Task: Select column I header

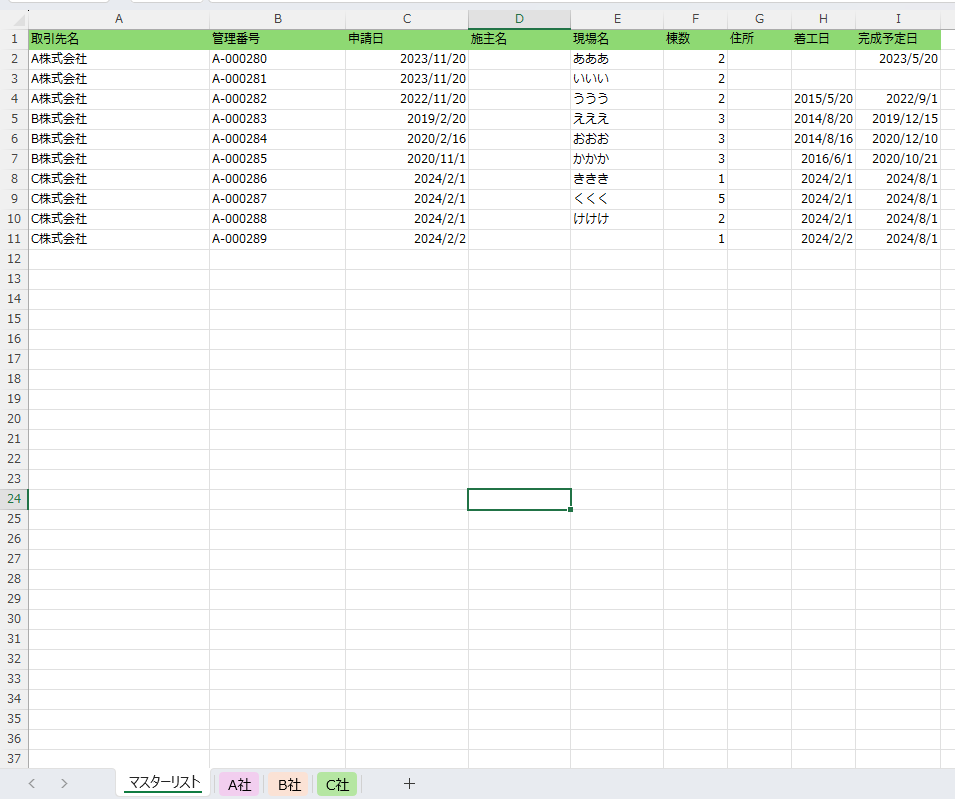Action: [x=898, y=19]
